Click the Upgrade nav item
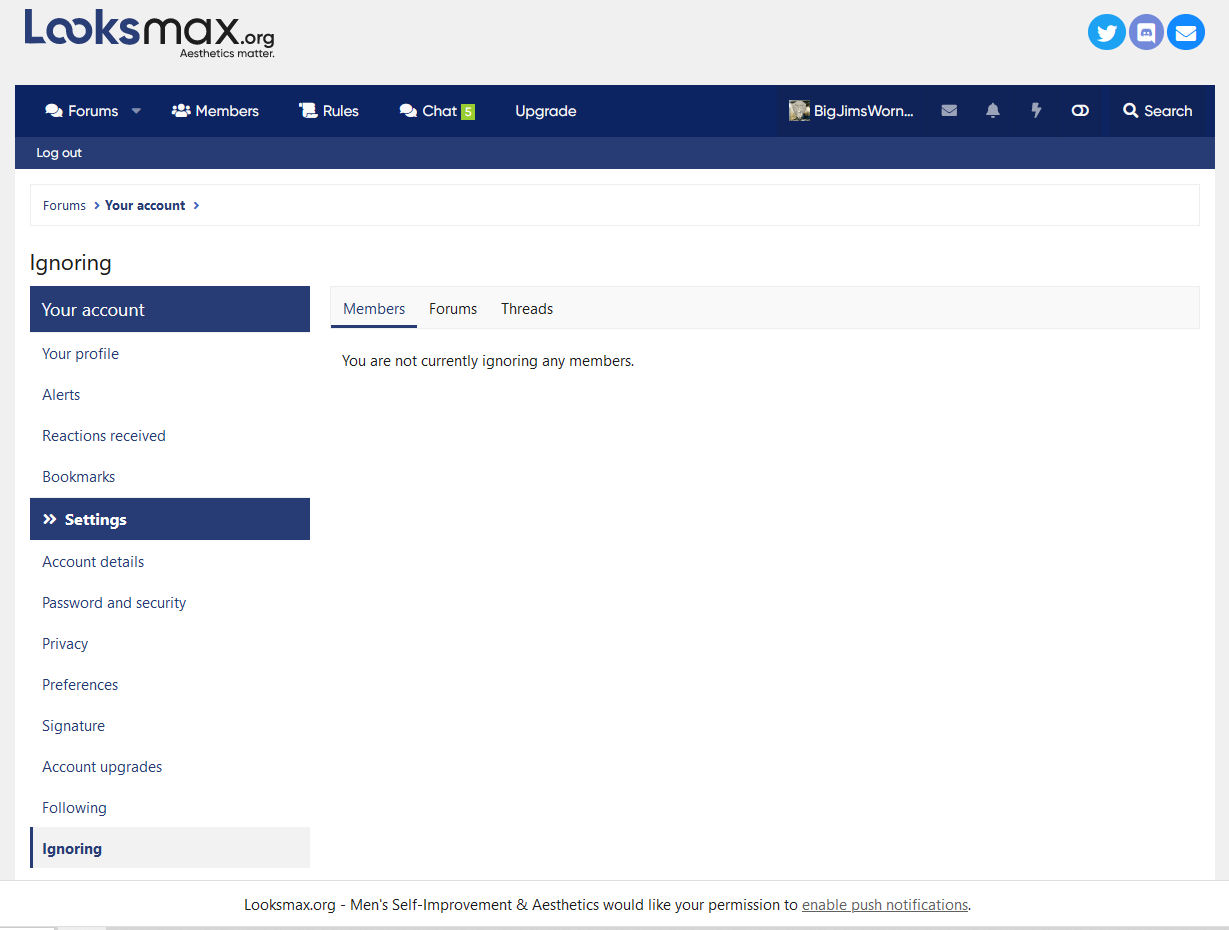1229x930 pixels. click(x=546, y=111)
